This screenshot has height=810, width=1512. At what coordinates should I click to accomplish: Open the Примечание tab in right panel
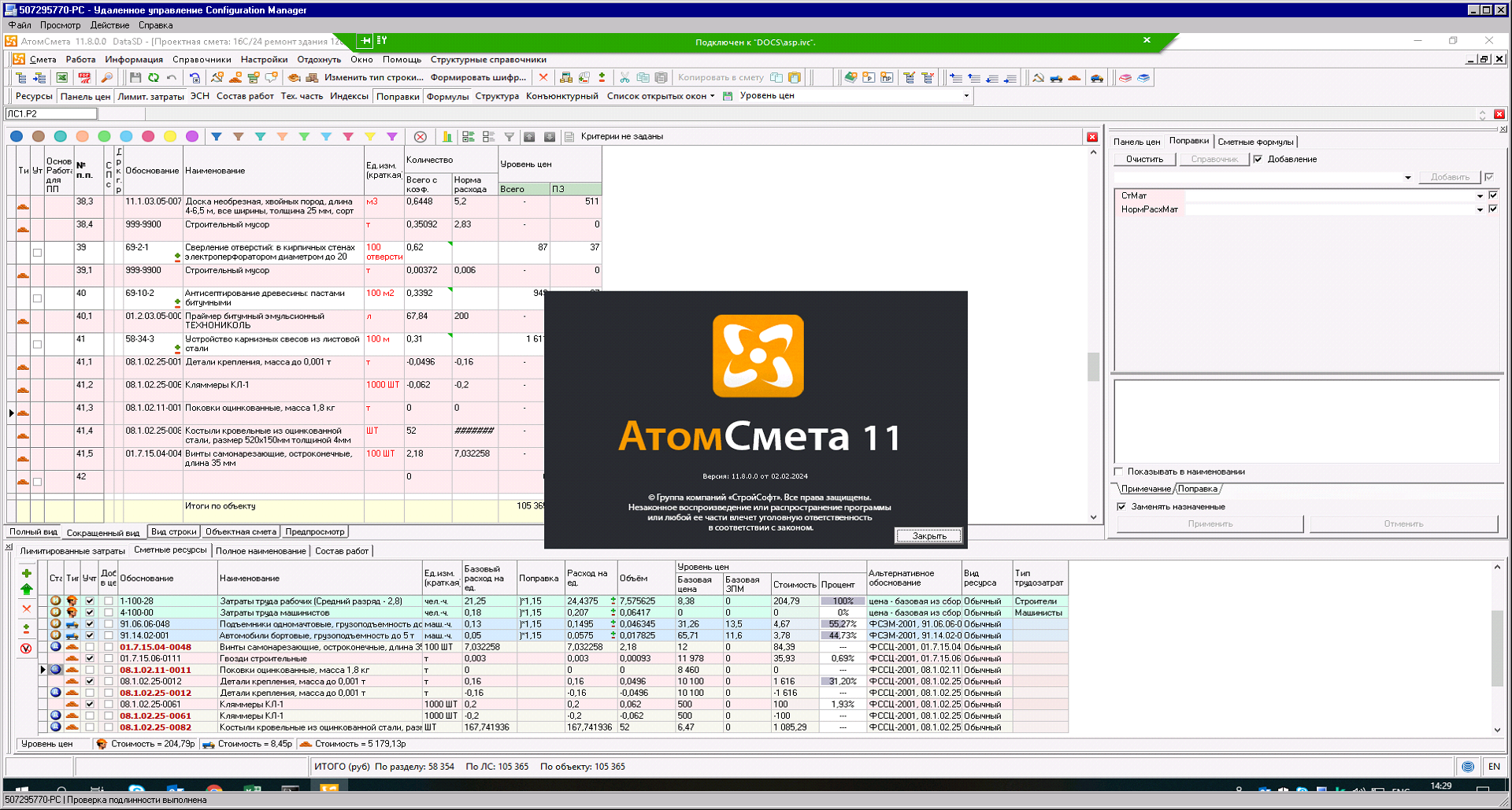(1145, 489)
